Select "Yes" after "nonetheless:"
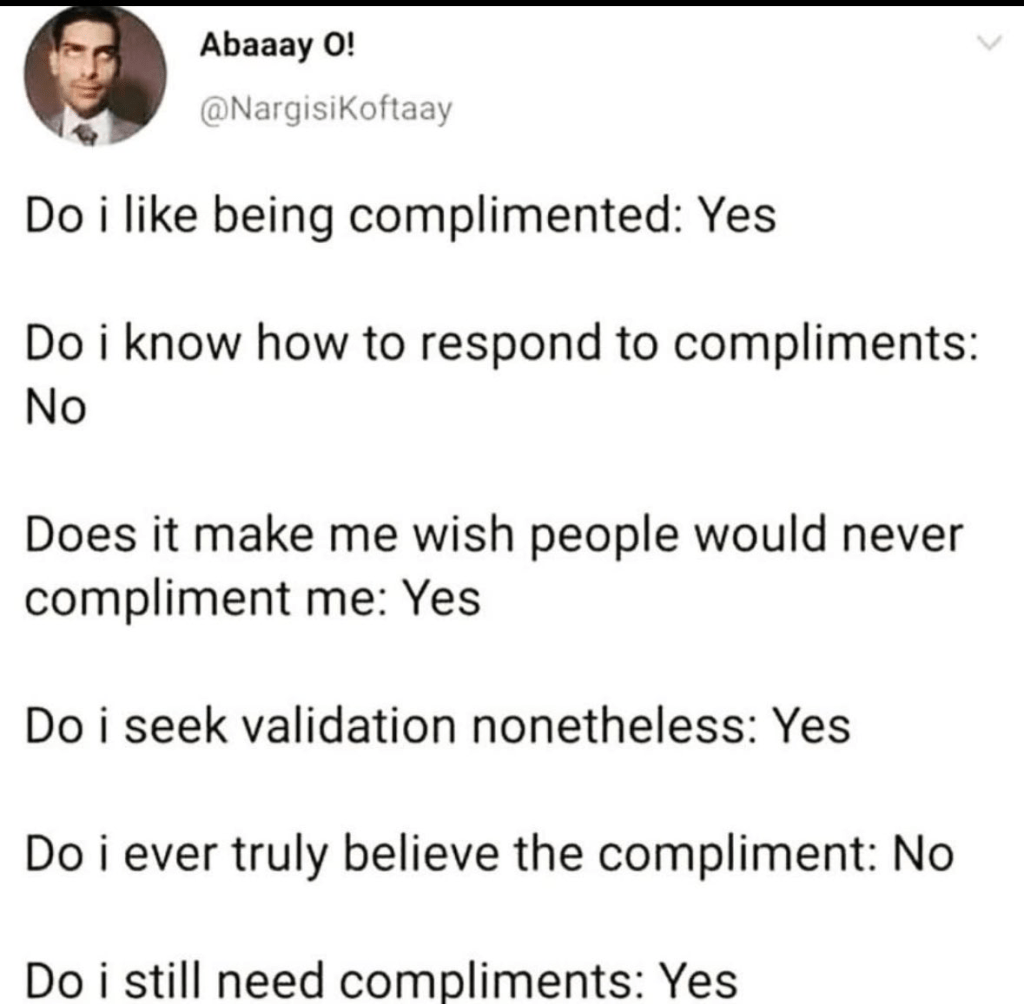This screenshot has width=1024, height=1004. (812, 725)
